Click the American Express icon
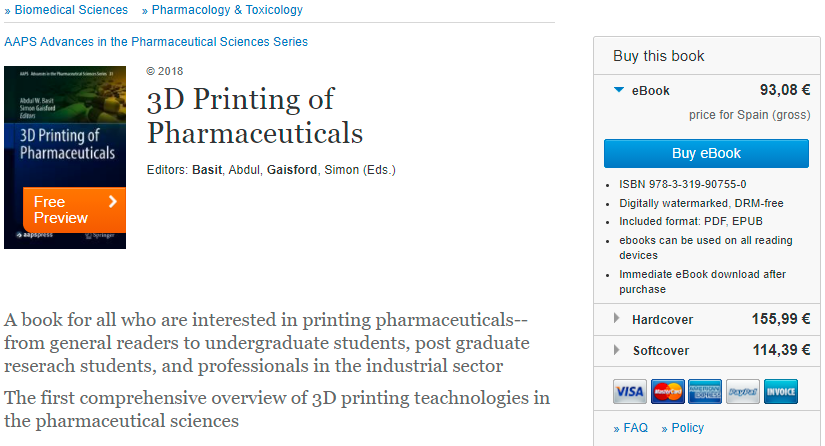 coord(705,391)
